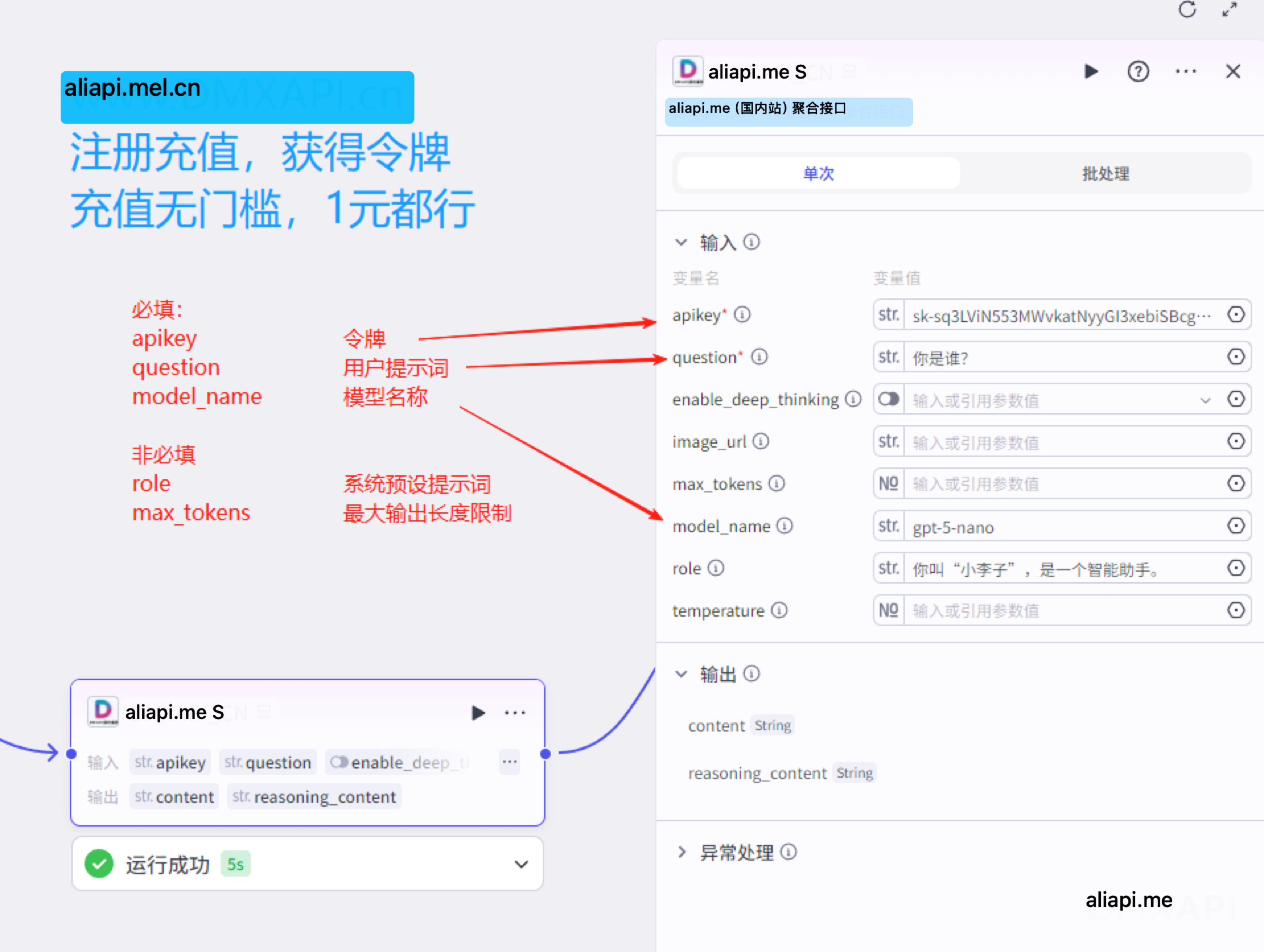Show info tooltip for apikey variable
The height and width of the screenshot is (952, 1264).
click(742, 315)
